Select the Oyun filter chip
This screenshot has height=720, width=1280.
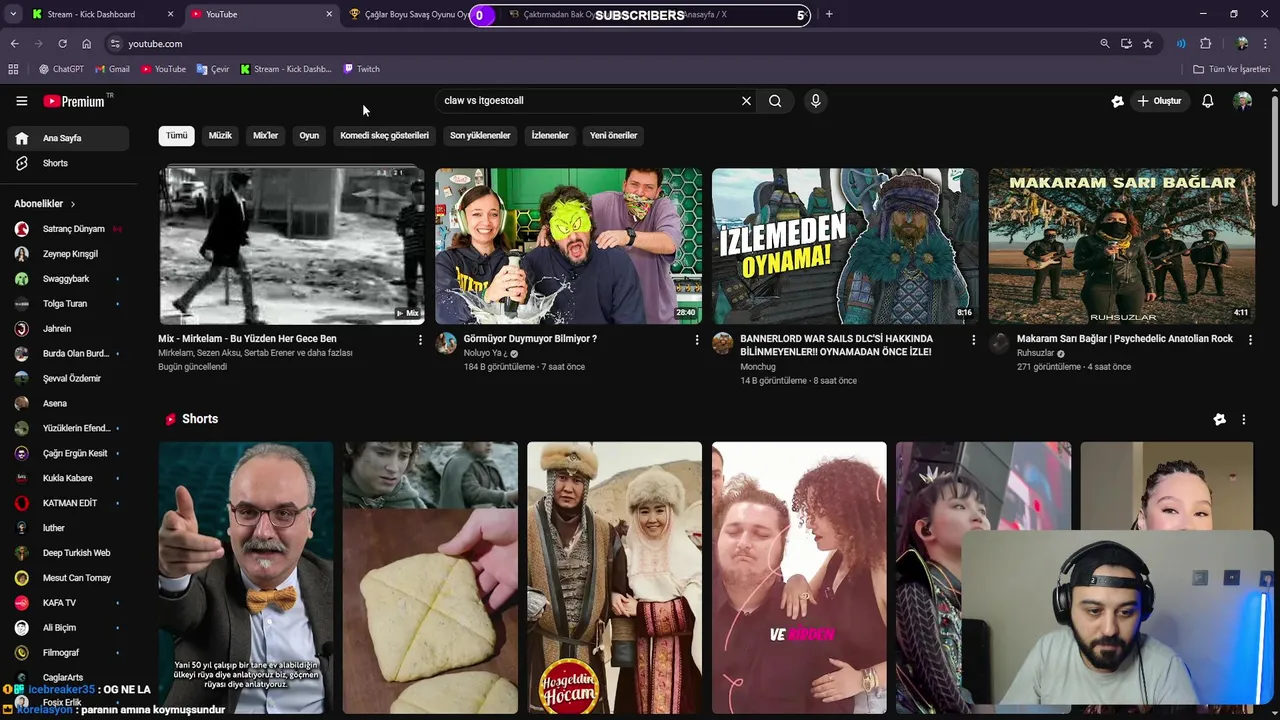pos(309,135)
